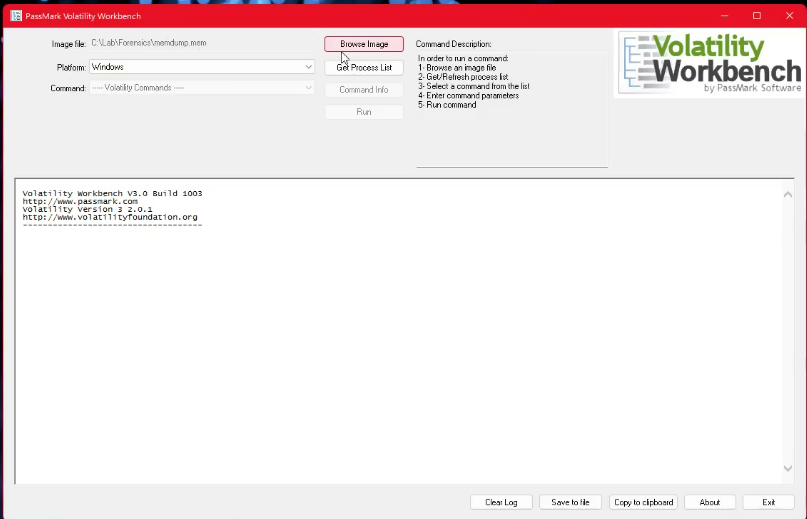Click '2- Get/Refresh process list' instruction
807x519 pixels.
point(463,77)
